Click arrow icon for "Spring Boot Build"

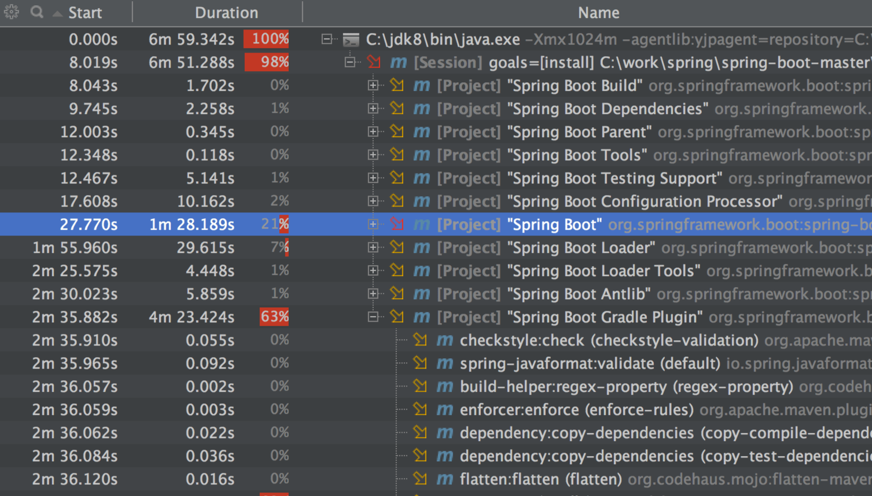397,86
